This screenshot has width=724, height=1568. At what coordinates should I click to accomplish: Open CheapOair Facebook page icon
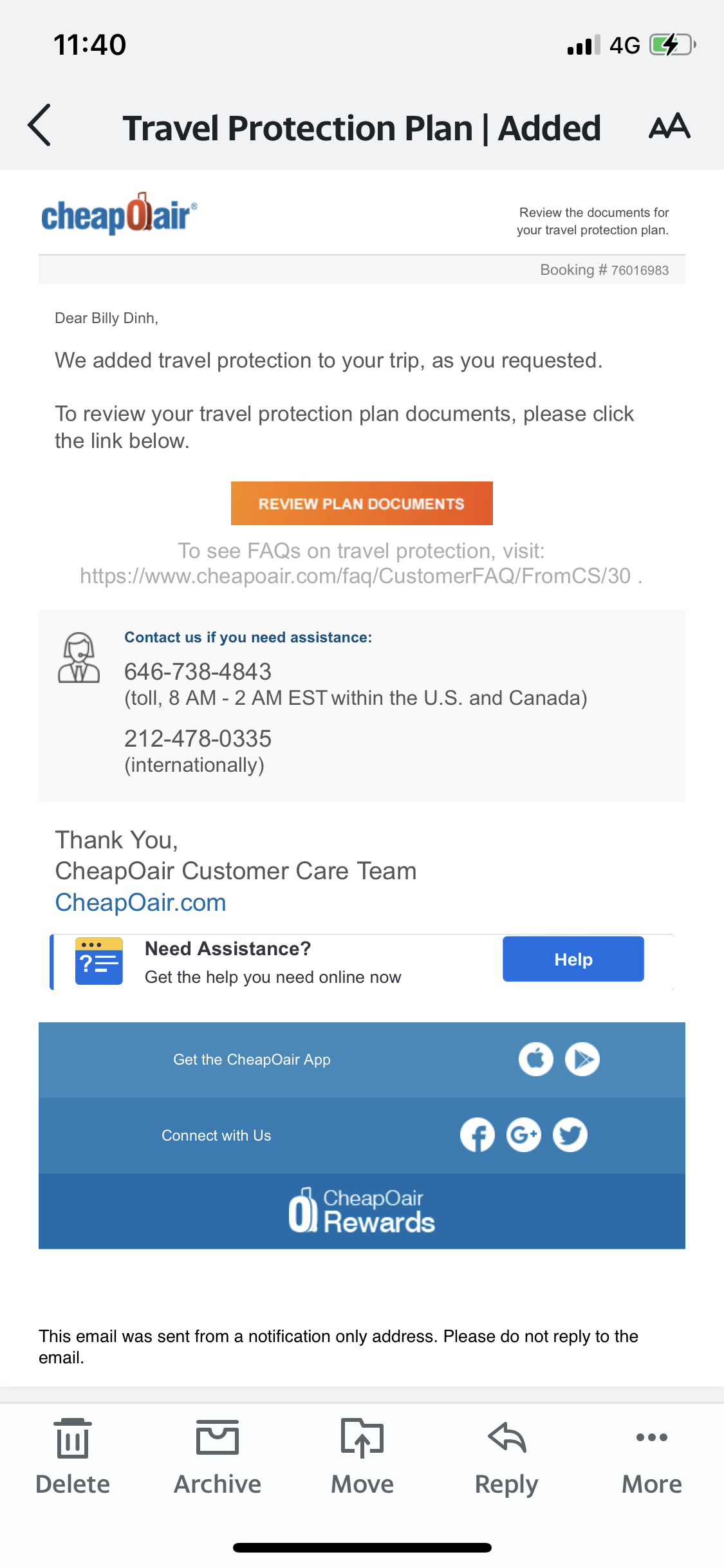tap(477, 1135)
